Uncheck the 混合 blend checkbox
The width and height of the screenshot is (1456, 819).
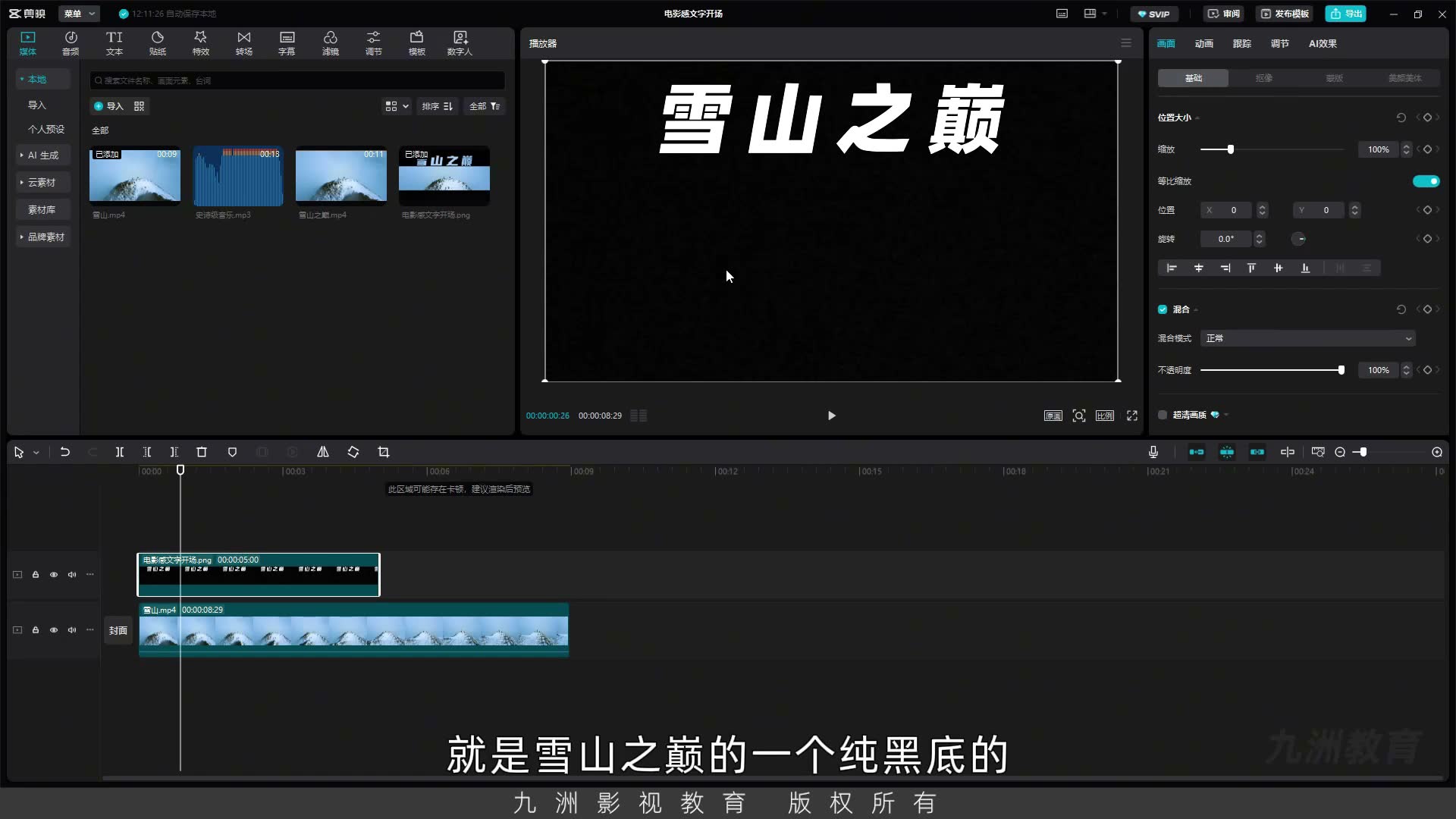coord(1163,309)
